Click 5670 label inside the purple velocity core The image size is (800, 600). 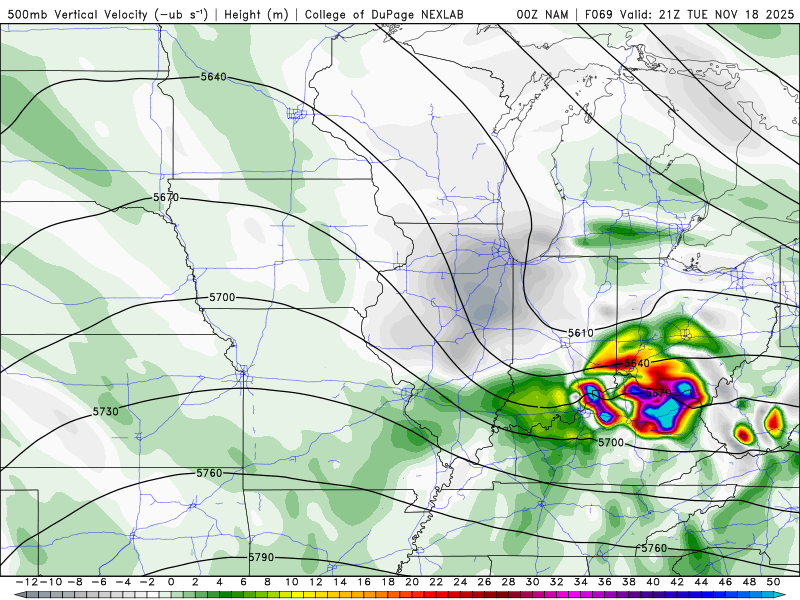pyautogui.click(x=658, y=393)
